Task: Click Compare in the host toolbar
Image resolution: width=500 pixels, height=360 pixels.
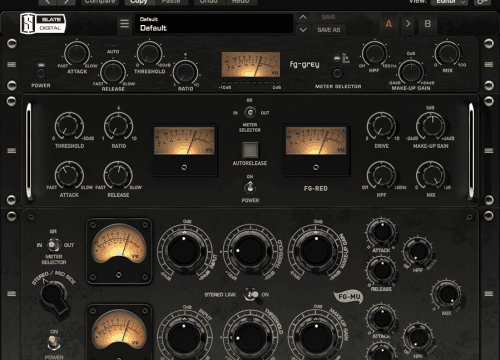Action: pyautogui.click(x=100, y=2)
